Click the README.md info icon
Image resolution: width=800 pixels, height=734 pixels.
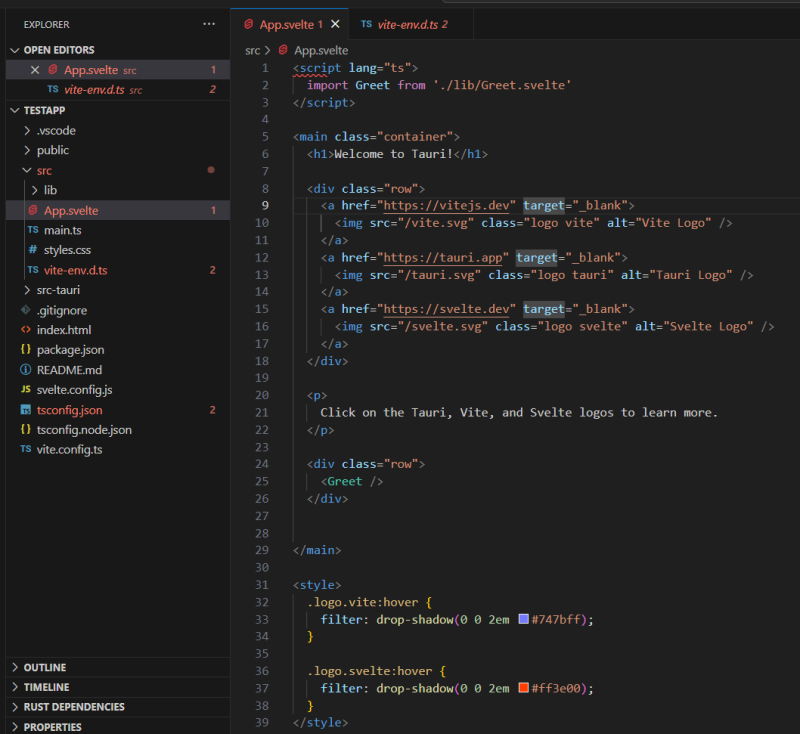pyautogui.click(x=26, y=369)
